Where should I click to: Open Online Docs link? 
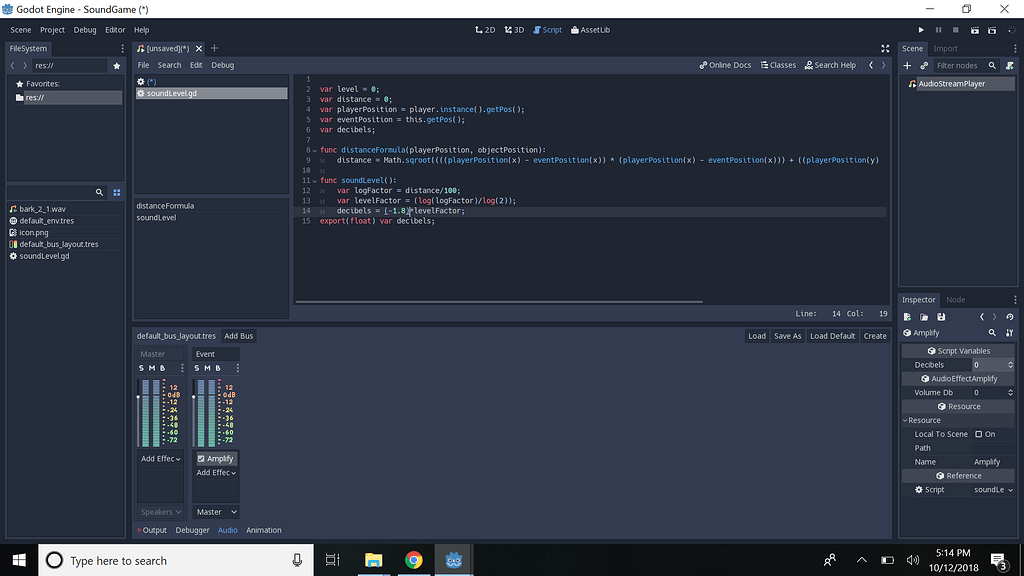coord(725,65)
